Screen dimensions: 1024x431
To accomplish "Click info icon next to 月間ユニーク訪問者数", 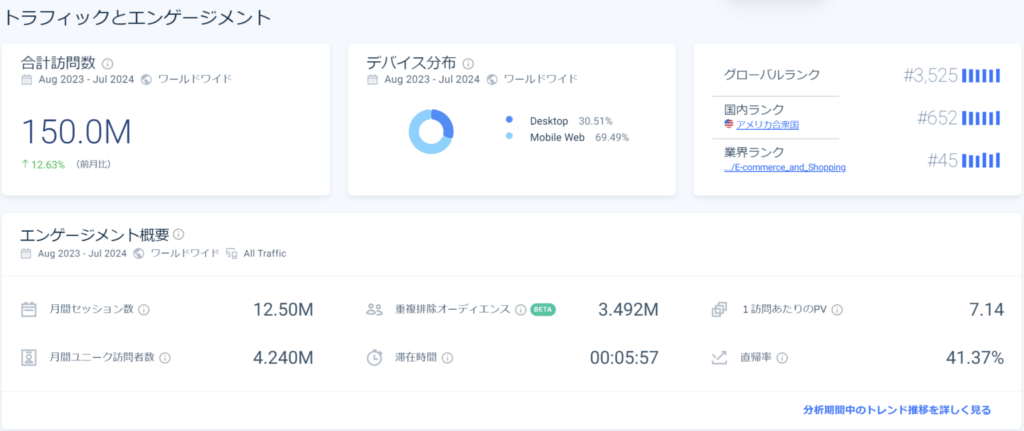I will pos(165,358).
